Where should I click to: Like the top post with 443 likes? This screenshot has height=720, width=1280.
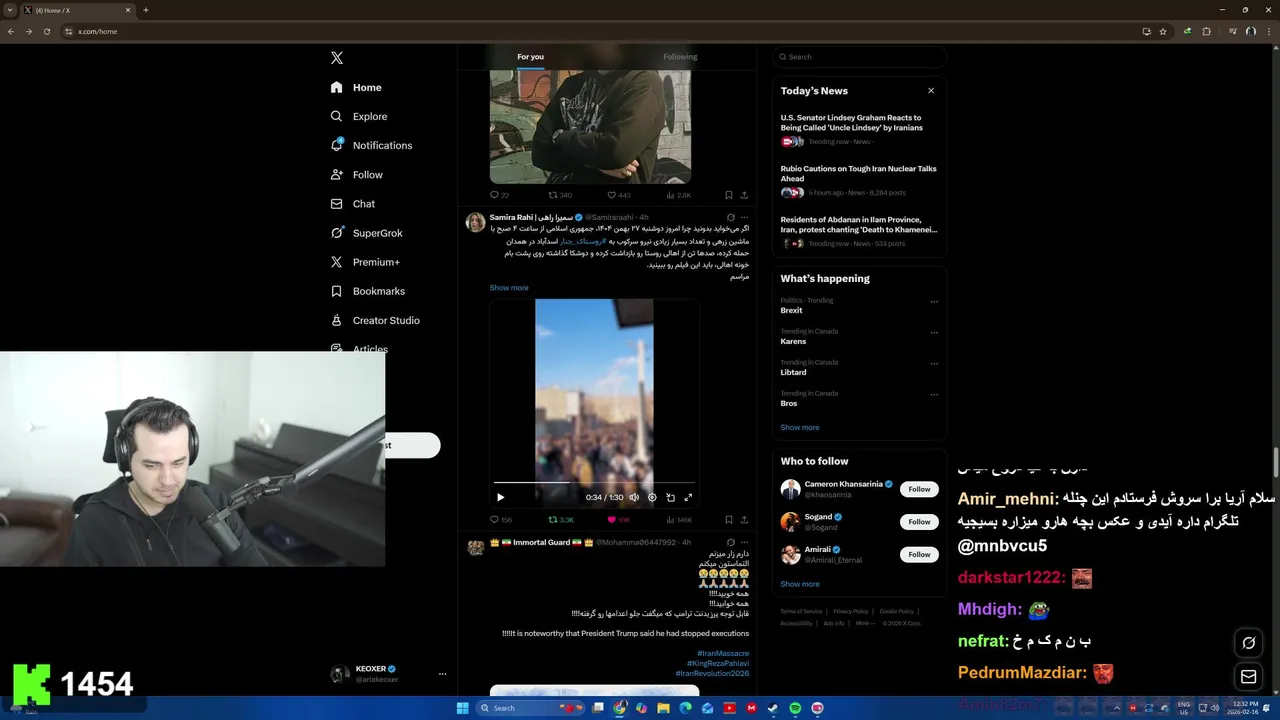pos(618,195)
